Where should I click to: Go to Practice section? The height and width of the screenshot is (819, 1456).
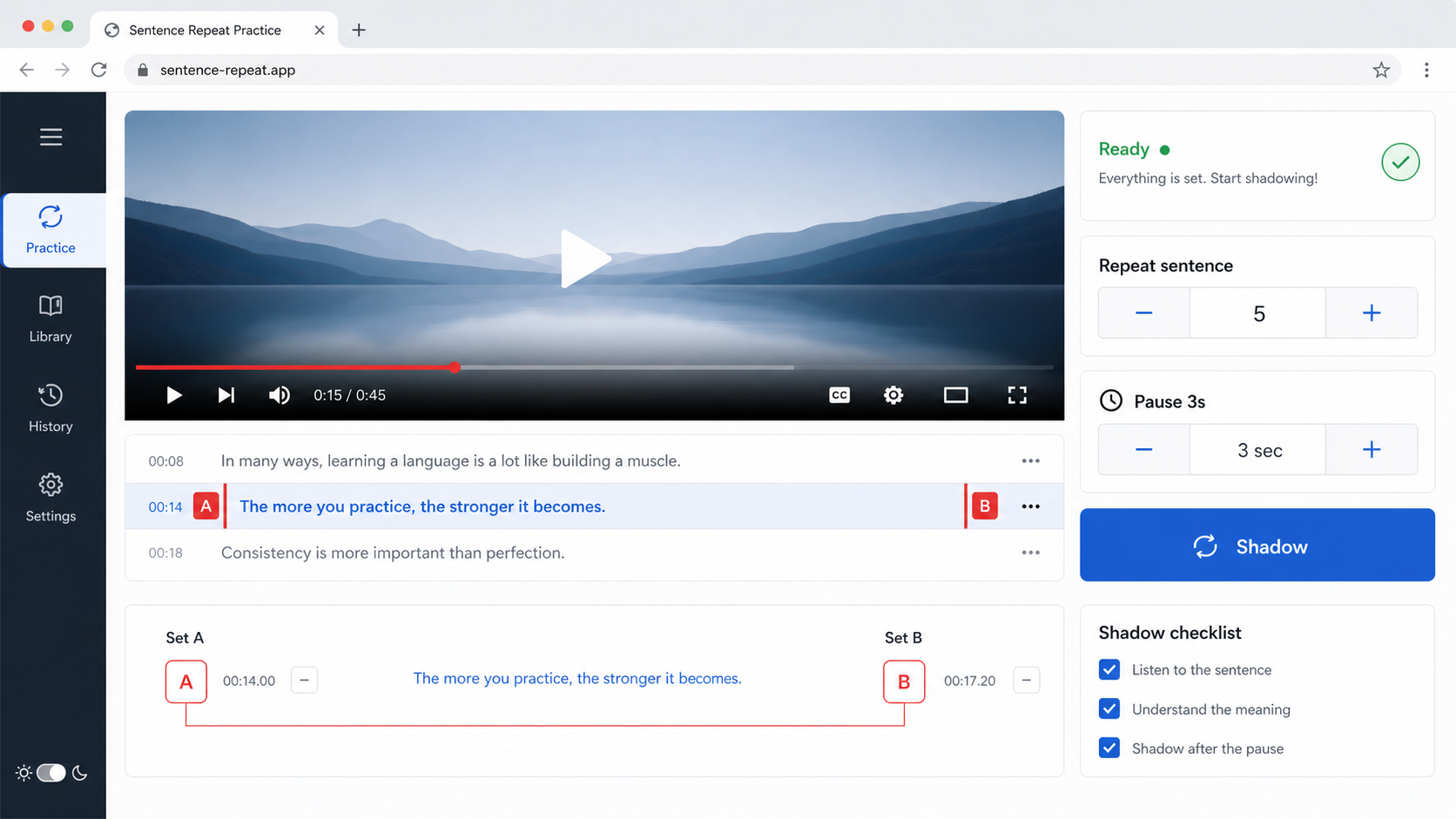52,230
